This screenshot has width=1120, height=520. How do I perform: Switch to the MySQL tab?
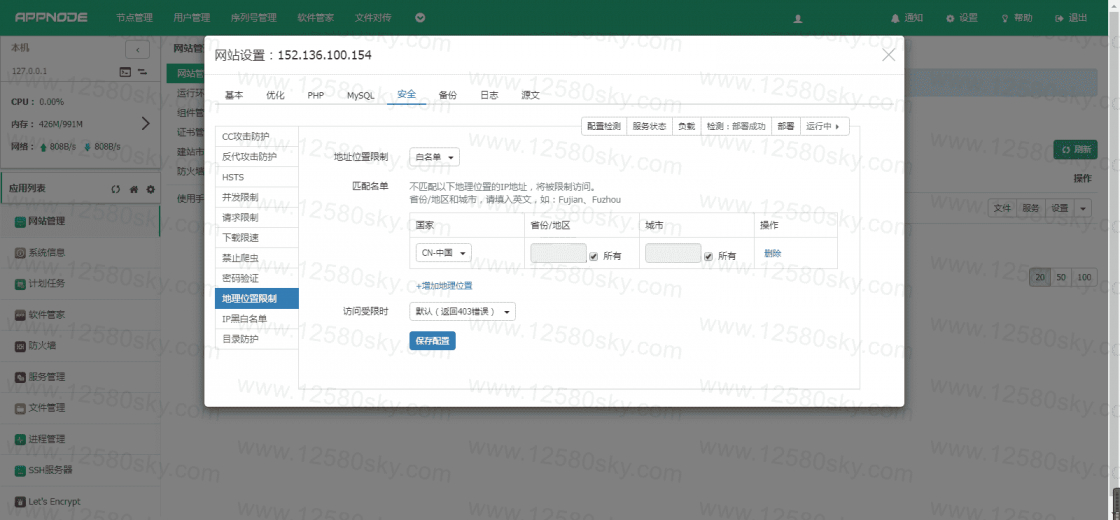point(361,95)
